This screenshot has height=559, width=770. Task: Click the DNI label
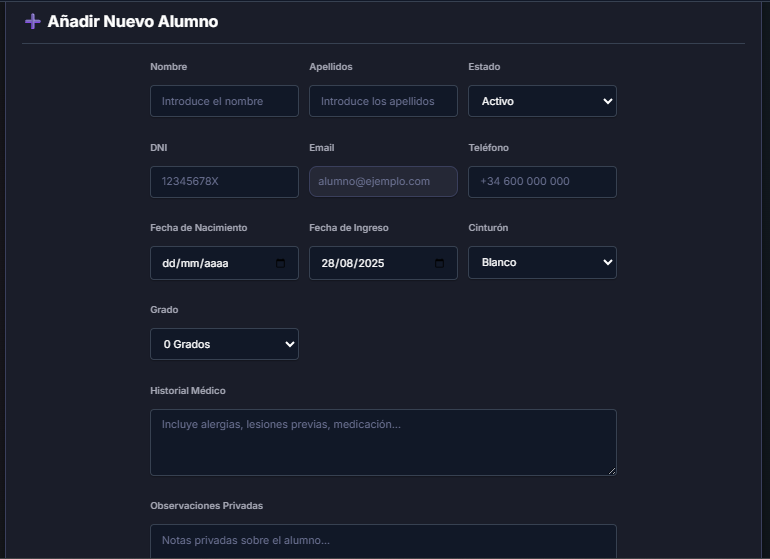[159, 147]
